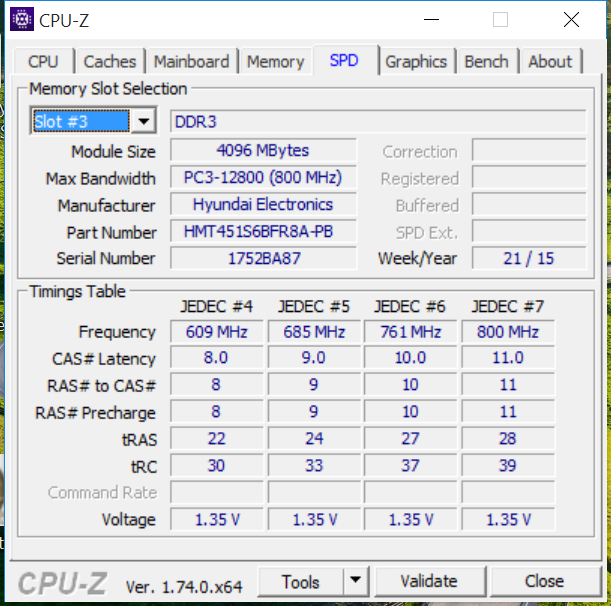Click the empty Buffered field
This screenshot has width=611, height=606.
pos(529,205)
